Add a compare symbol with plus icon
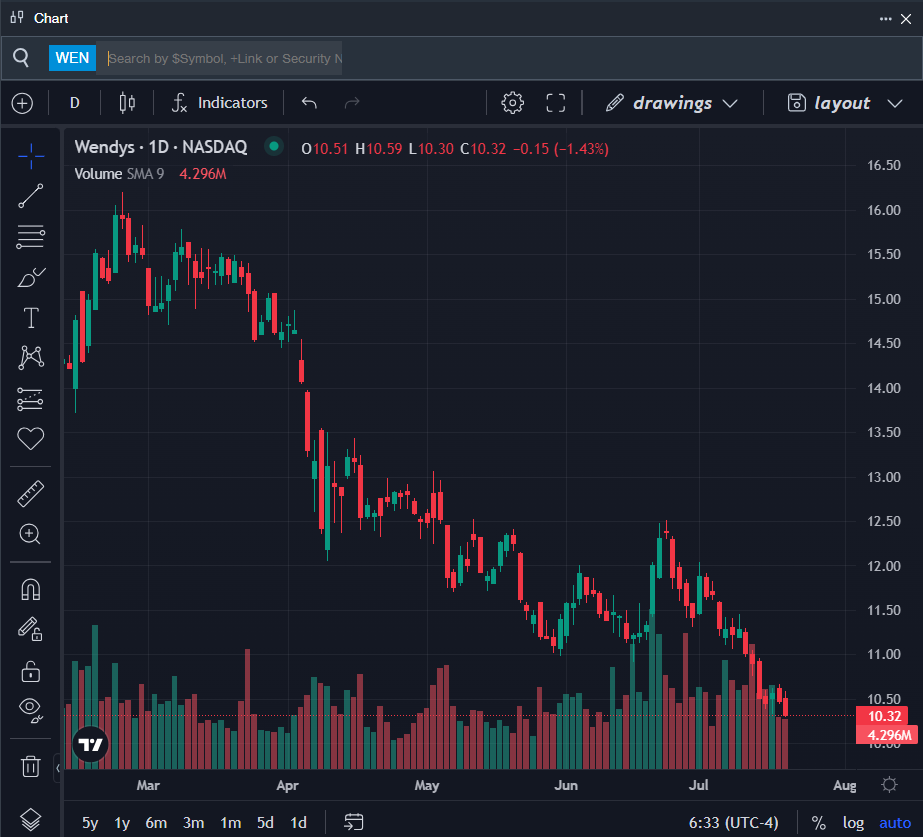This screenshot has width=923, height=837. pos(22,104)
